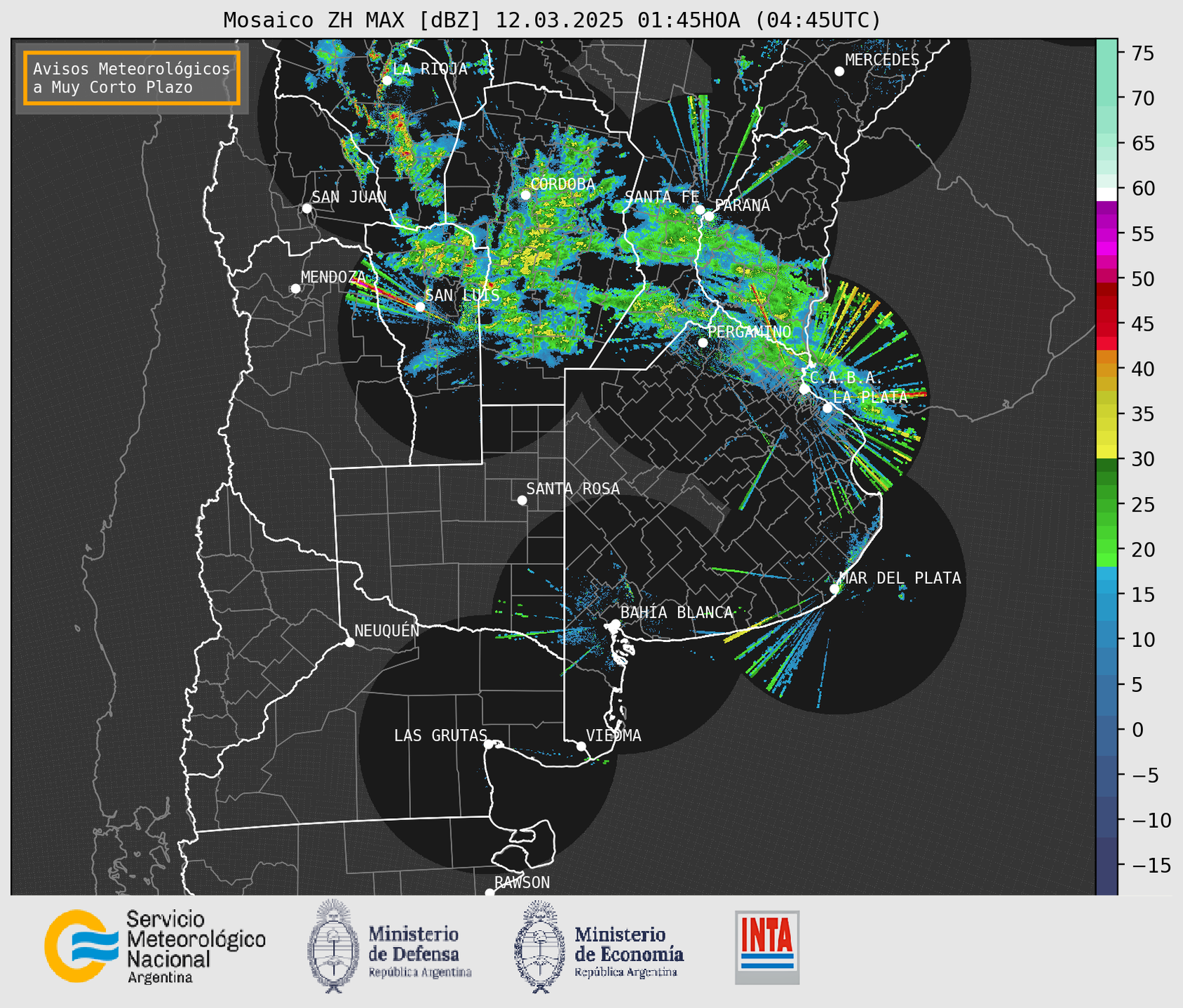
Task: Click the INTA logo
Action: click(x=767, y=947)
